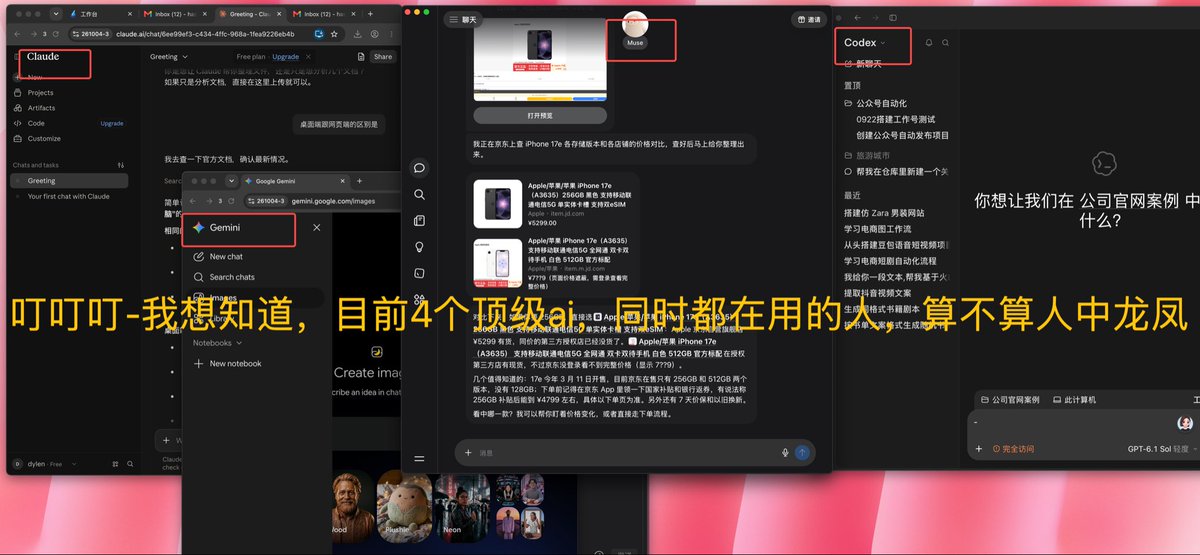1200x555 pixels.
Task: Click search icon in Muse sidebar
Action: tap(420, 195)
